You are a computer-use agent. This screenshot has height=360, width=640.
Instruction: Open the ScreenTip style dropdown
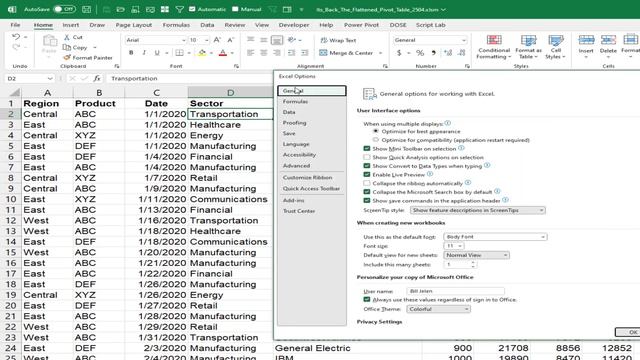point(478,210)
